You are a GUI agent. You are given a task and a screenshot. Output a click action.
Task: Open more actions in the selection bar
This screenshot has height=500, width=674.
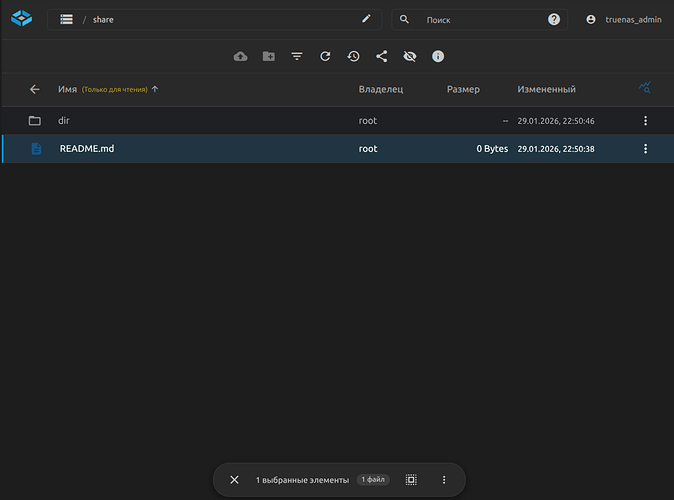(444, 480)
